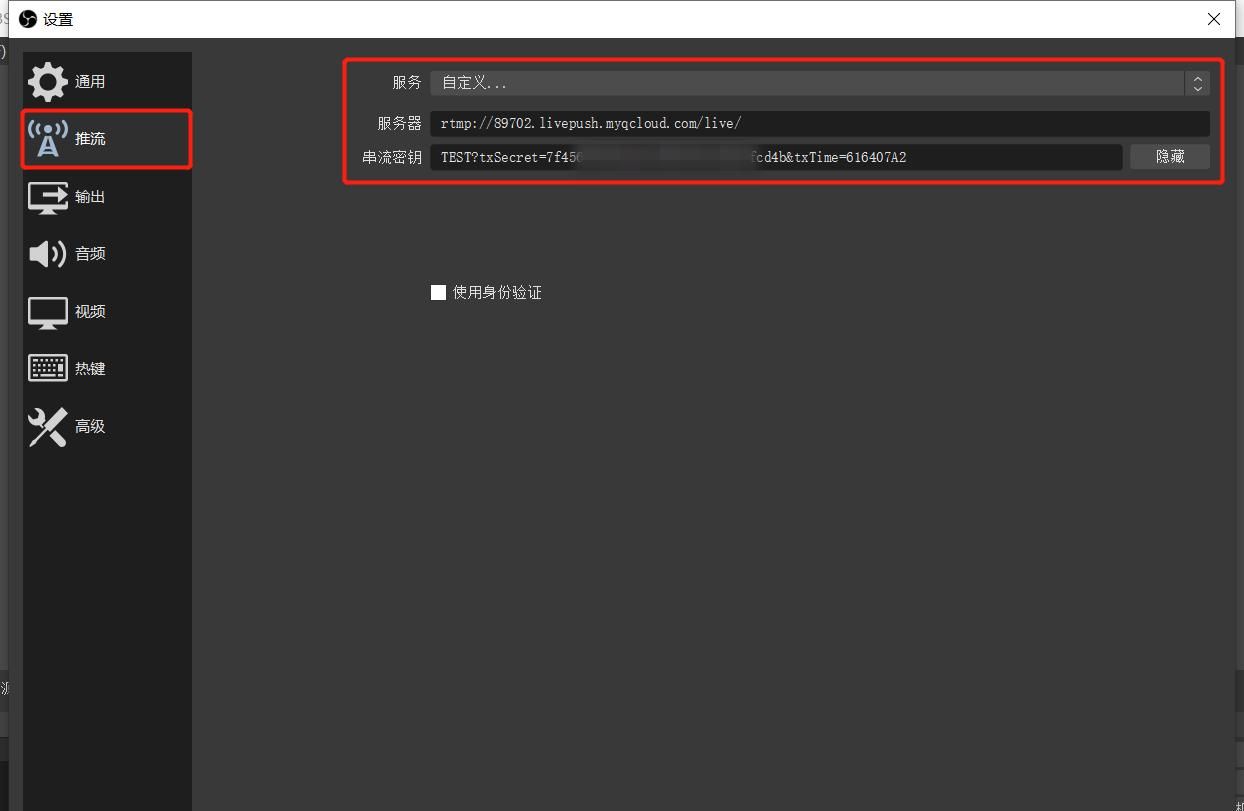Viewport: 1244px width, 811px height.
Task: Click the 服务 dropdown arrow stepper
Action: (x=1197, y=83)
